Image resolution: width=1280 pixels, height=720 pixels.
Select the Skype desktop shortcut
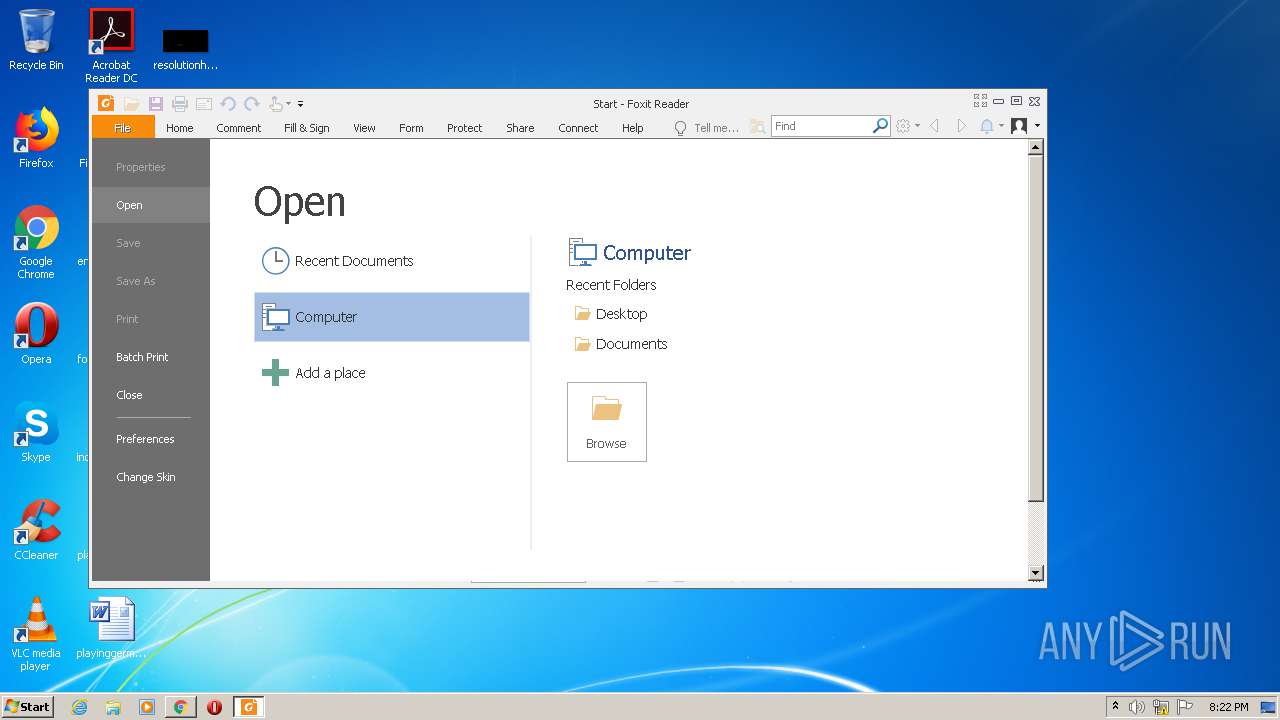pyautogui.click(x=36, y=432)
